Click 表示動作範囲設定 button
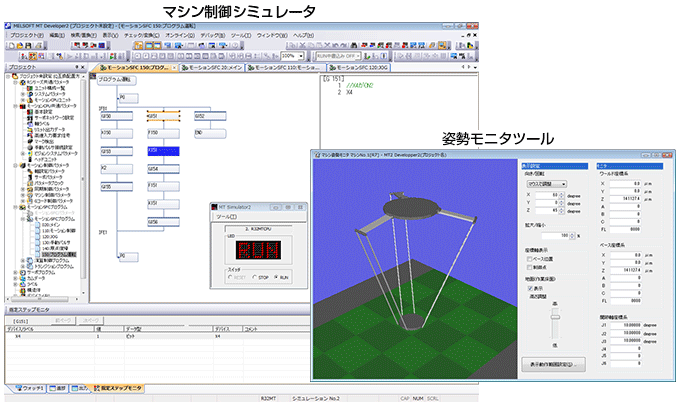Viewport: 680px width, 407px height. pos(553,364)
